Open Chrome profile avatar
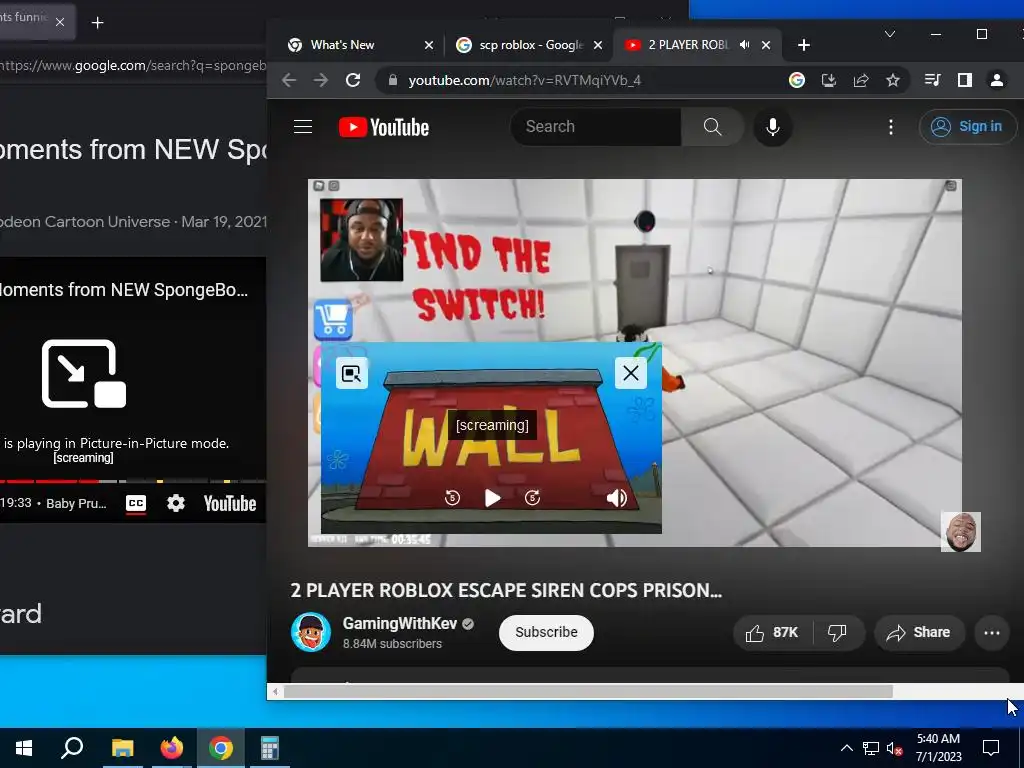The width and height of the screenshot is (1024, 768). coord(997,80)
